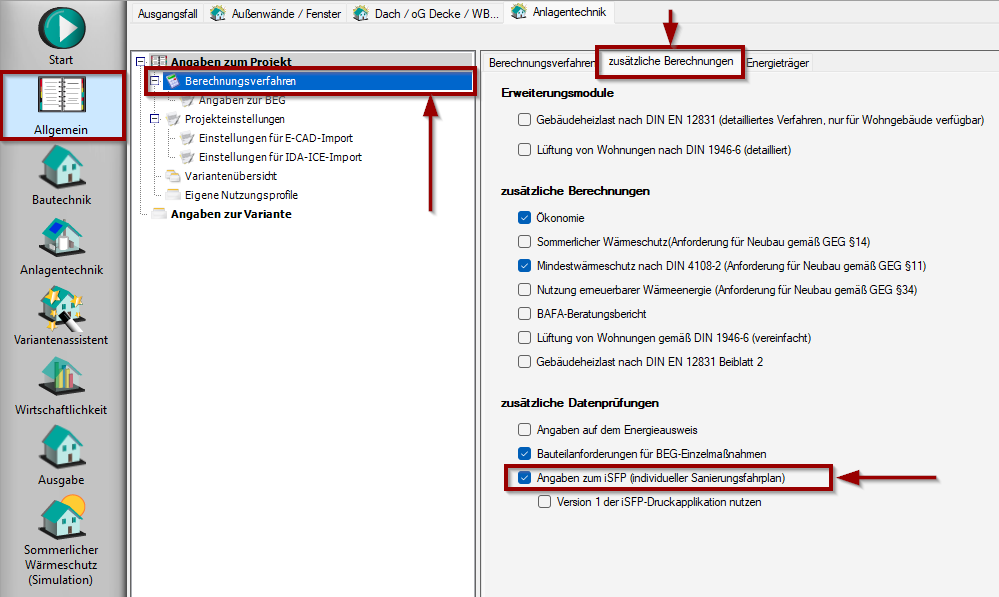The width and height of the screenshot is (999, 597).
Task: Collapse the Projekteinstellungen tree node
Action: click(x=155, y=119)
